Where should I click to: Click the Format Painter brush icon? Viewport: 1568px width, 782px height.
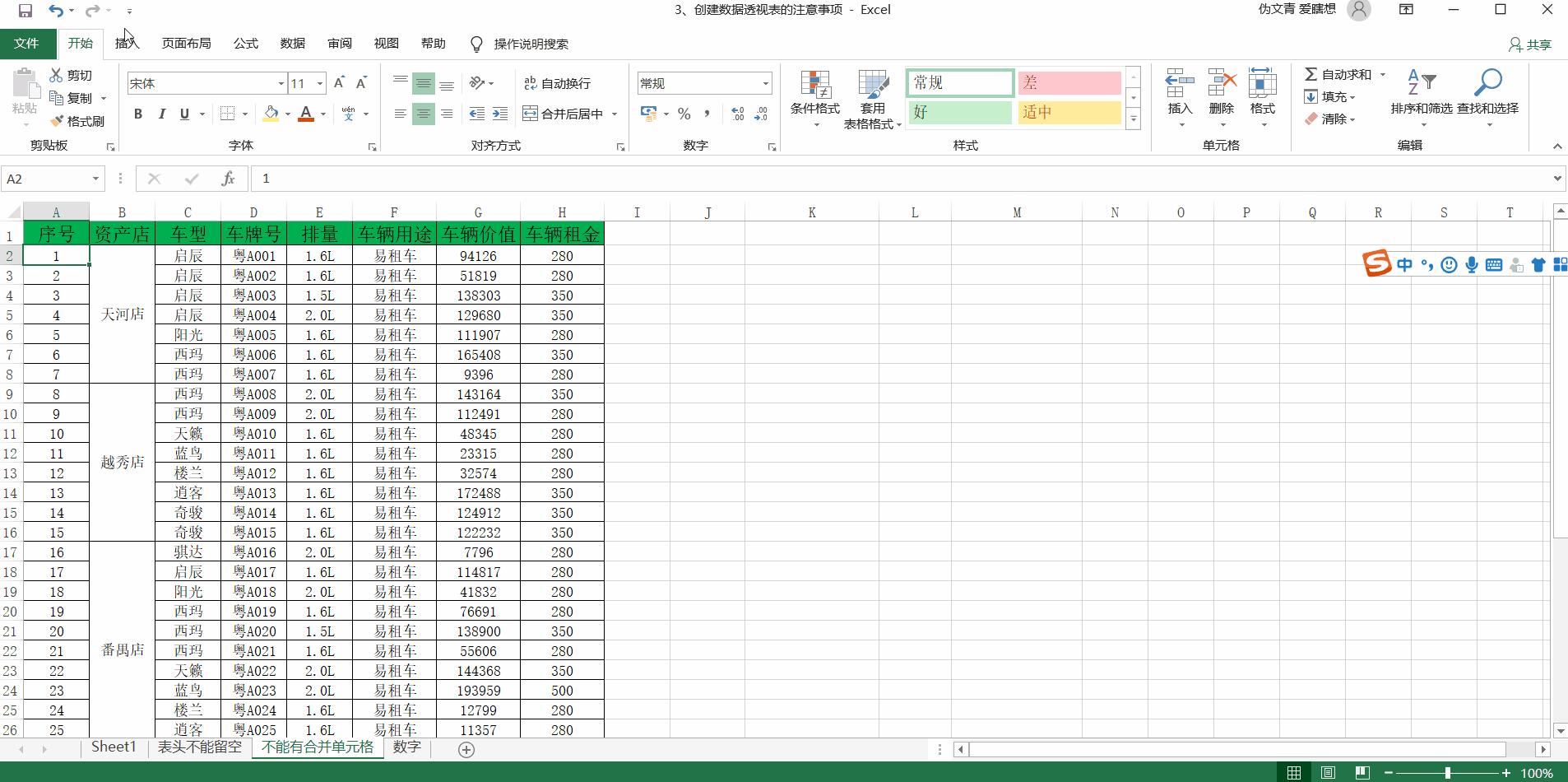coord(57,121)
